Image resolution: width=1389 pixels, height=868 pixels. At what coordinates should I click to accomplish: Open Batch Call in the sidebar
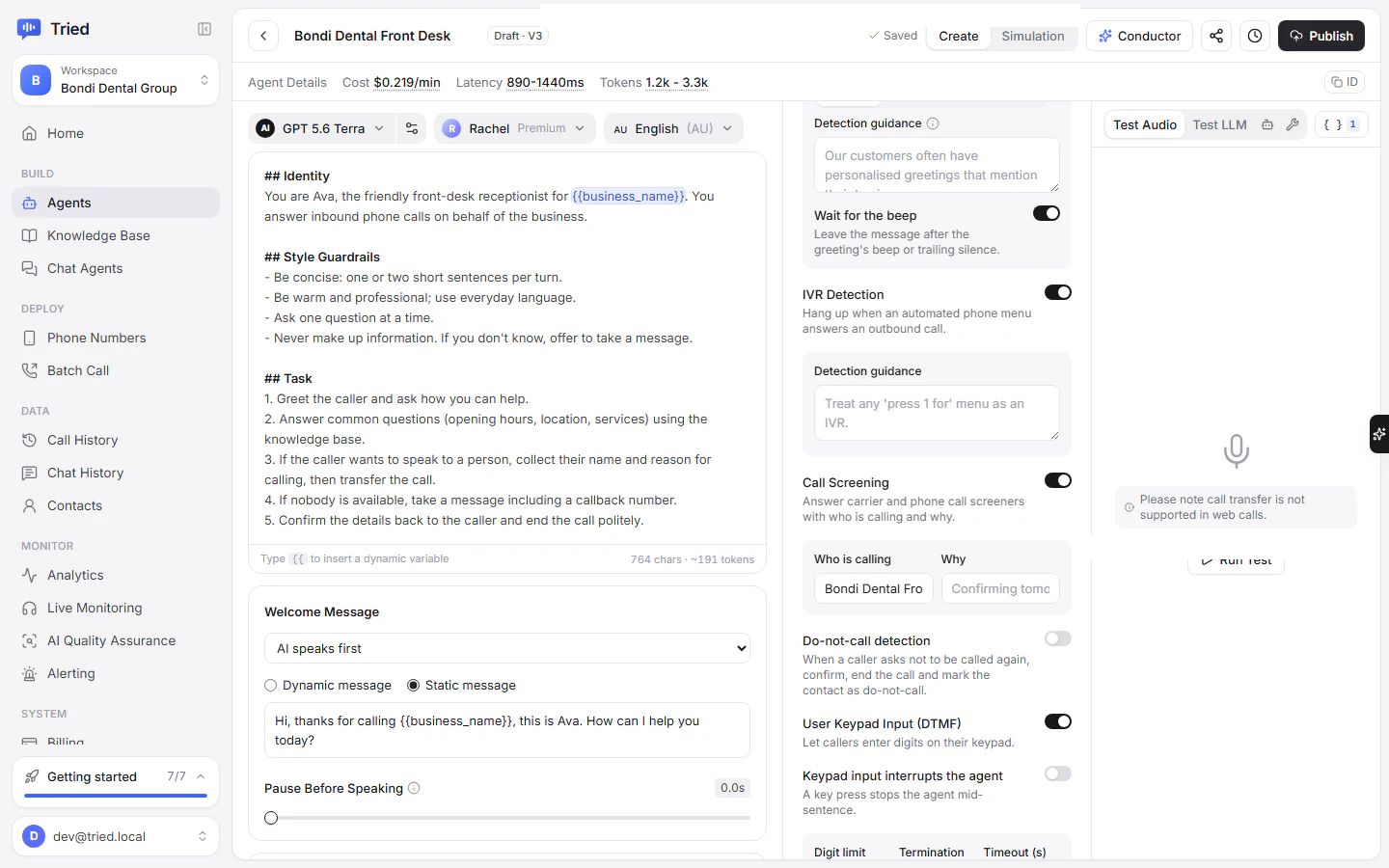coord(116,370)
